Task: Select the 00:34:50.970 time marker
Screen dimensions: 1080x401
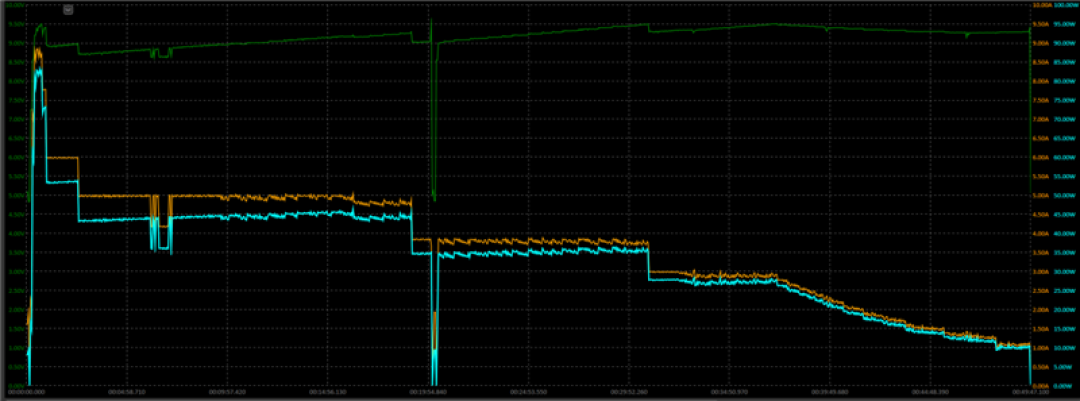Action: pyautogui.click(x=729, y=391)
